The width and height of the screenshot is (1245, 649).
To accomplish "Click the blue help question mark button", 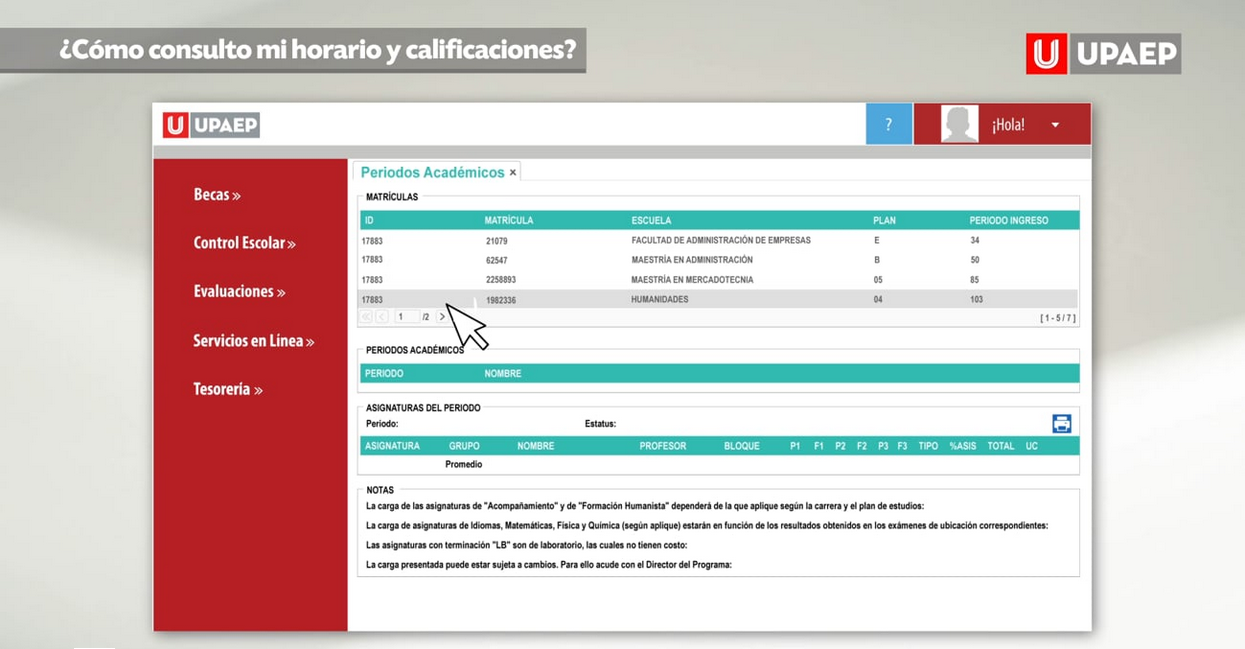I will [888, 124].
